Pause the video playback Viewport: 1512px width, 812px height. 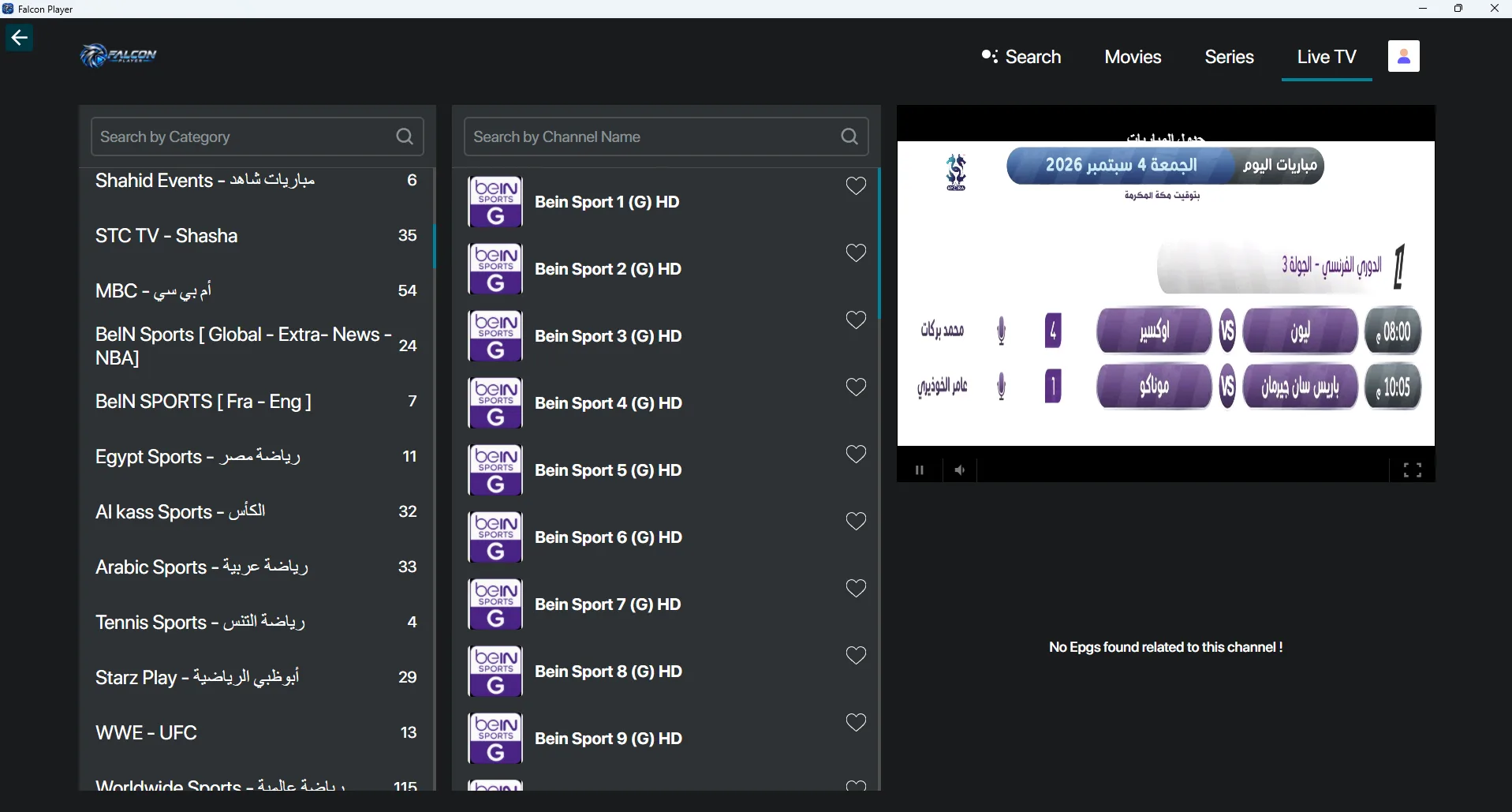919,470
